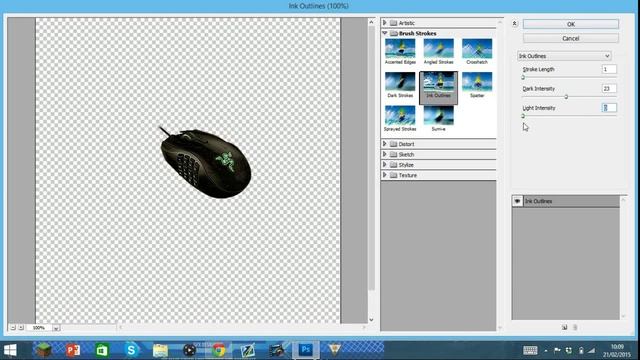This screenshot has width=640, height=360.
Task: Click the zoom out minus button
Action: (x=13, y=327)
